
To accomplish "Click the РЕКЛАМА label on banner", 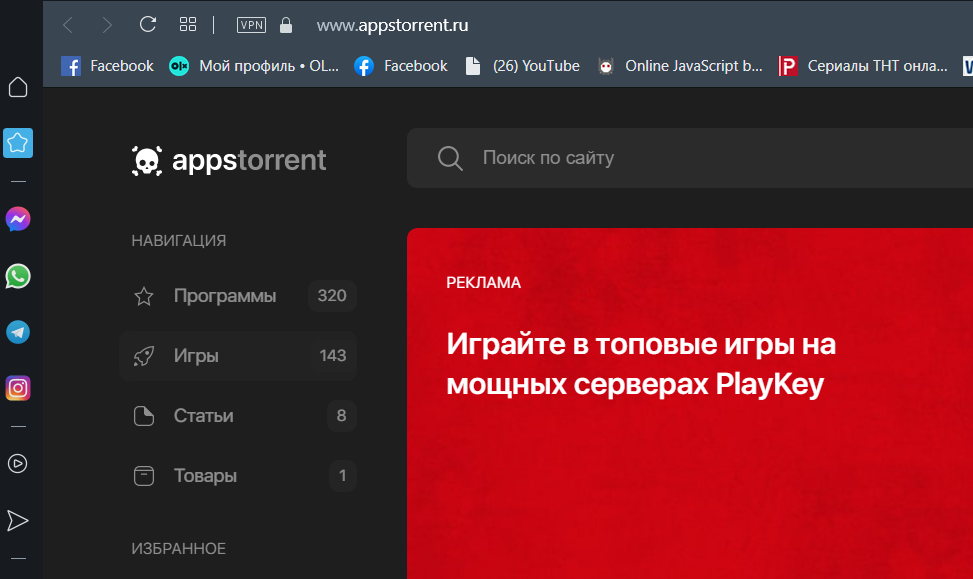I will click(483, 283).
